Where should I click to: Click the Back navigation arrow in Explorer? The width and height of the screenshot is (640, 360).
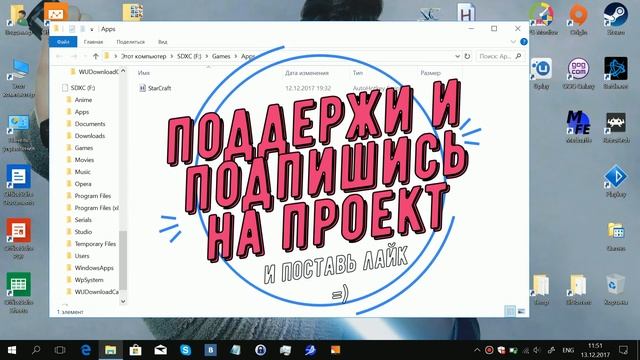point(60,56)
